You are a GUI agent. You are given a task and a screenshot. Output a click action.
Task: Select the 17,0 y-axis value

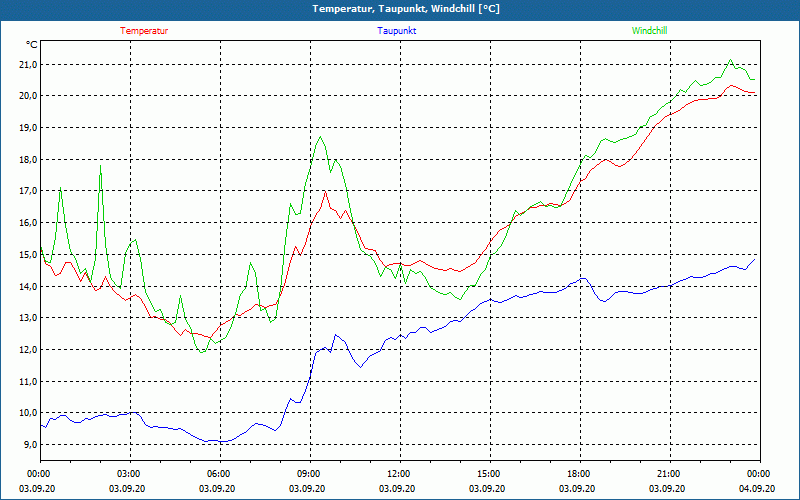28,191
